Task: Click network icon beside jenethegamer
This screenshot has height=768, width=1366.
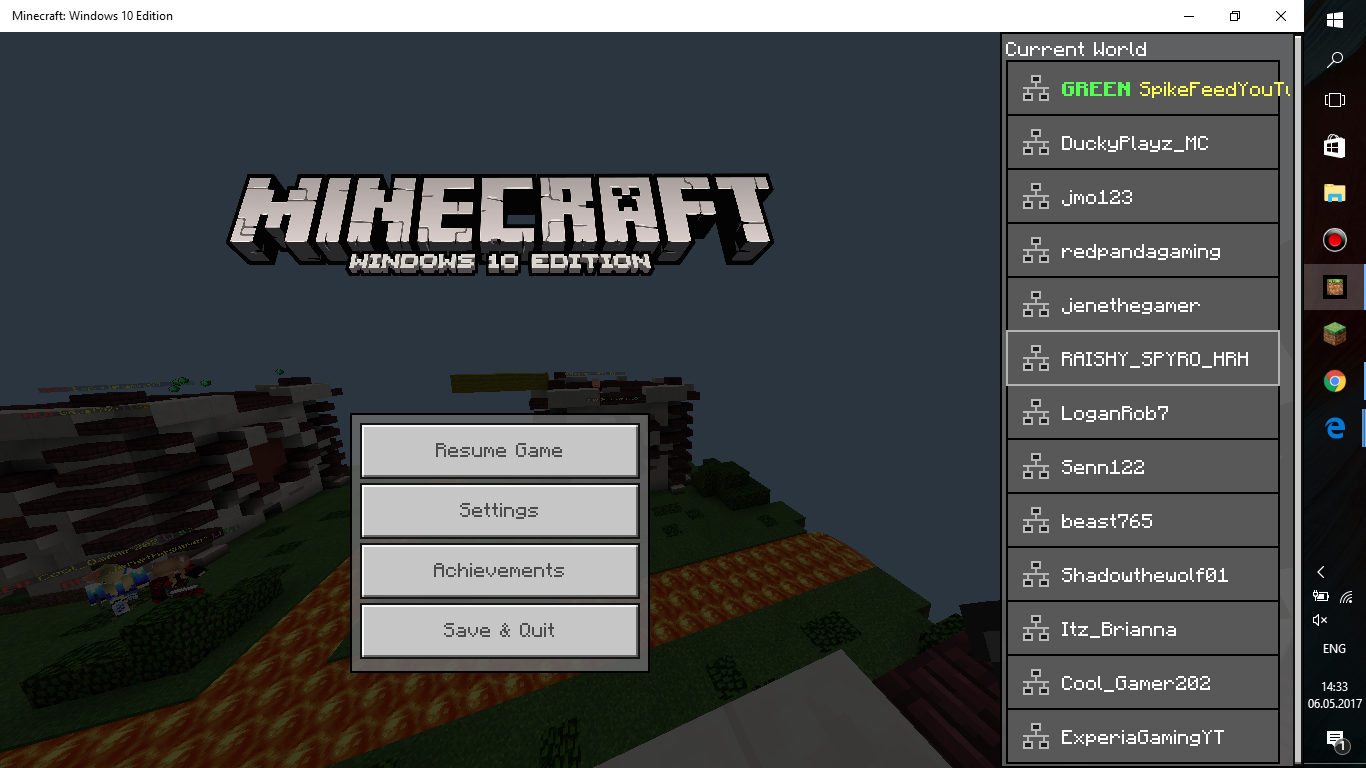Action: pyautogui.click(x=1036, y=305)
